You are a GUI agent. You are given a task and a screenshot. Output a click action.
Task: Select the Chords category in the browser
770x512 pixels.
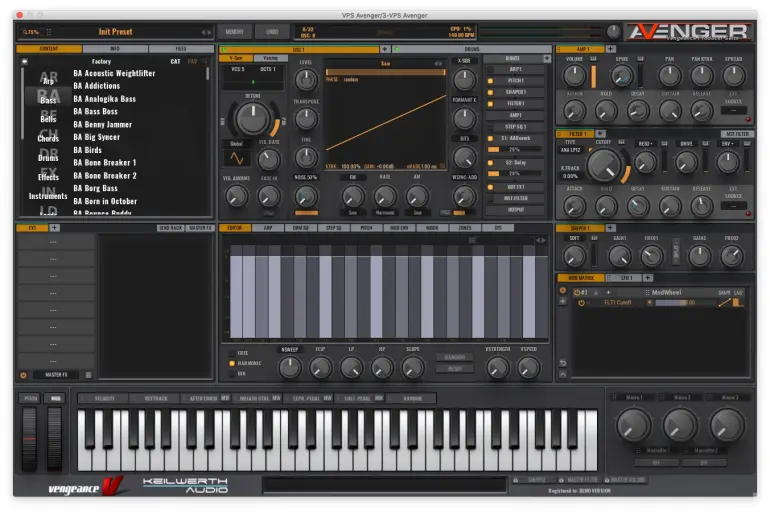pos(48,138)
